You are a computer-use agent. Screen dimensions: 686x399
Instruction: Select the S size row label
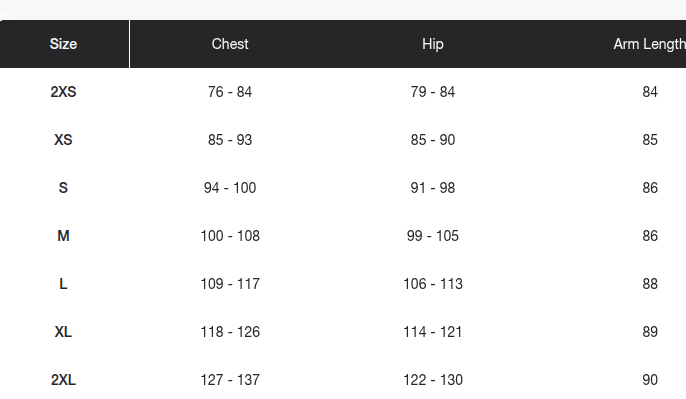pos(63,188)
